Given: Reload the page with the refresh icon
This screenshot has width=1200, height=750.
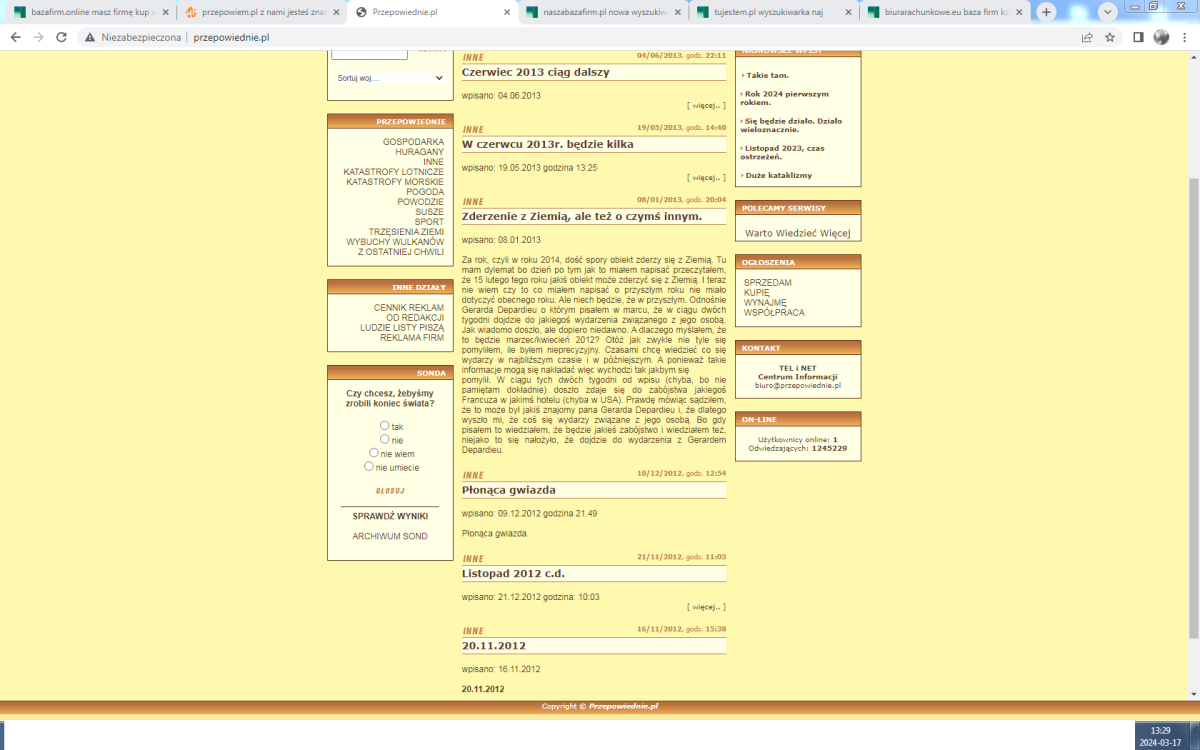Looking at the screenshot, I should (62, 37).
